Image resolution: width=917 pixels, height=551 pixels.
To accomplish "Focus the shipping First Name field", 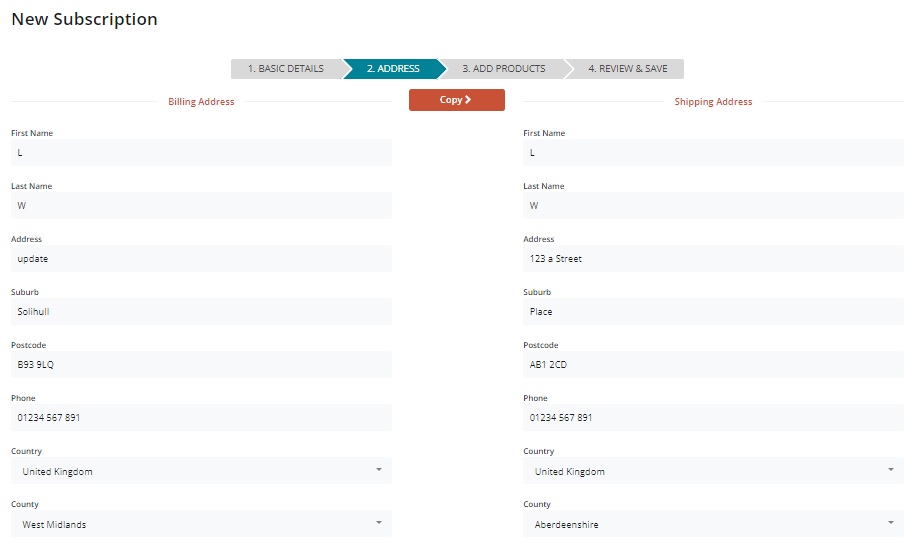I will 713,153.
